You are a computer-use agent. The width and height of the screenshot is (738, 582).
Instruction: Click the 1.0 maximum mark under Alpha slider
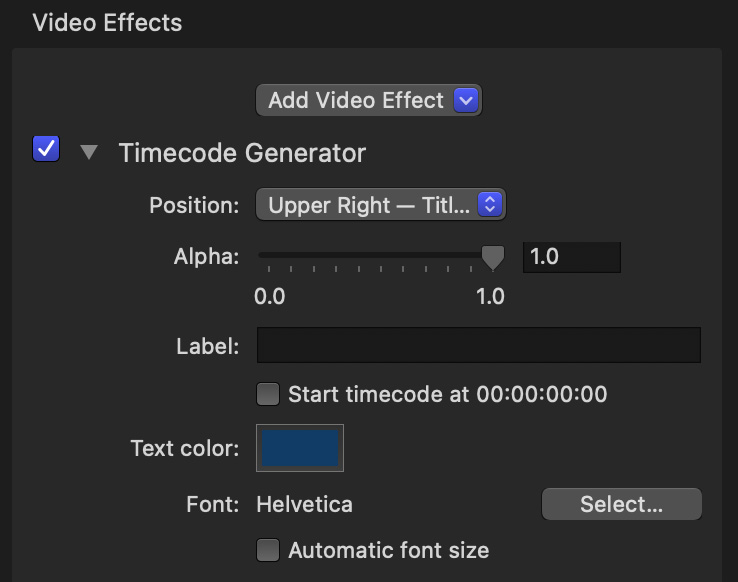point(489,297)
